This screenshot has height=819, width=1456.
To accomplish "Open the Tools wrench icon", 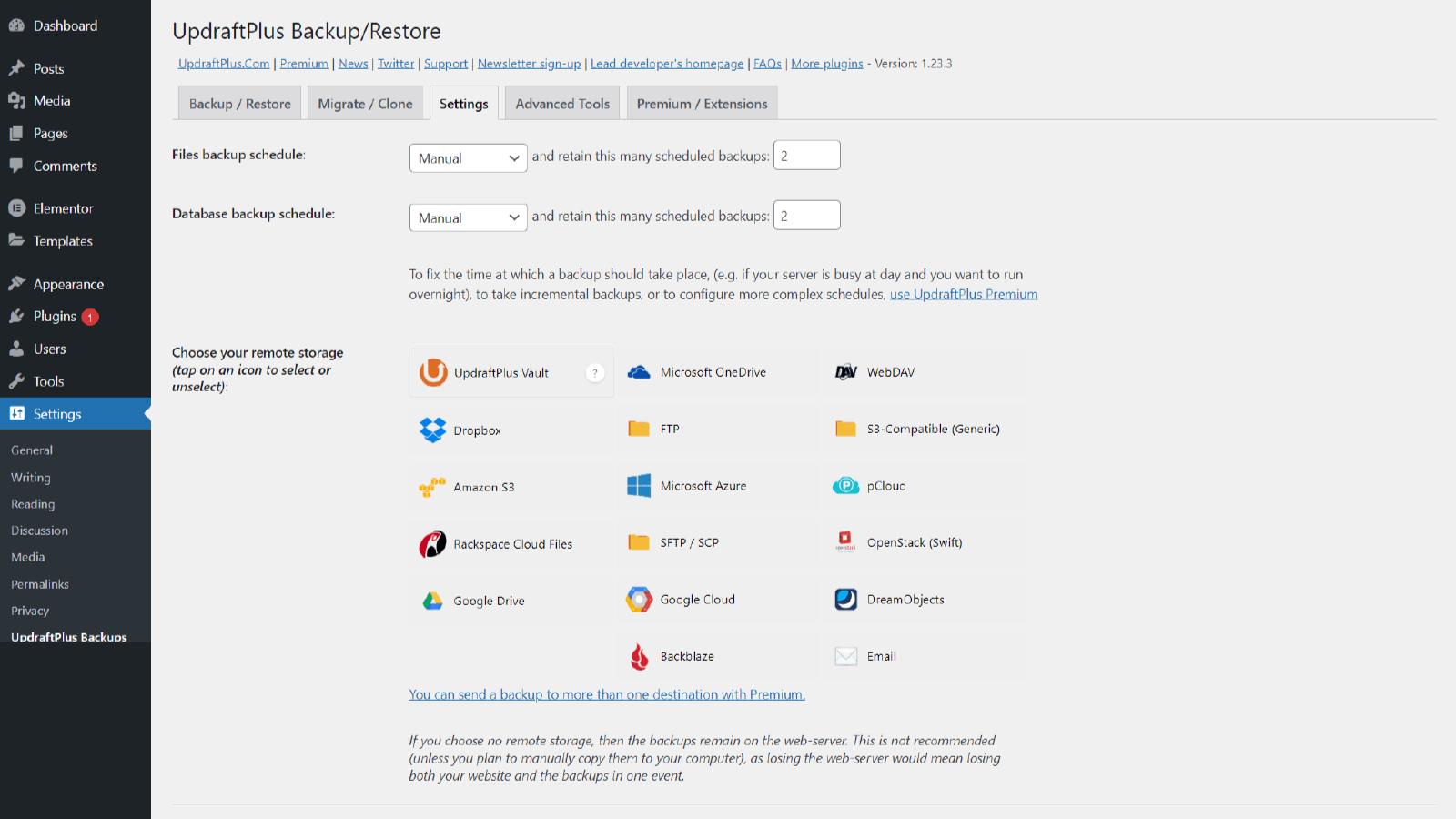I will [x=16, y=381].
